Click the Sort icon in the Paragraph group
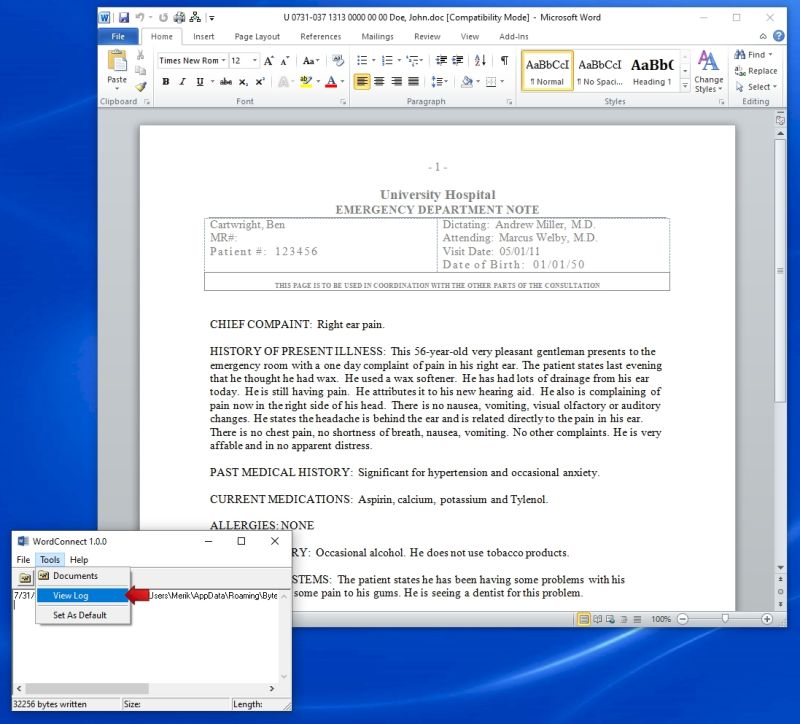This screenshot has width=800, height=724. (481, 61)
